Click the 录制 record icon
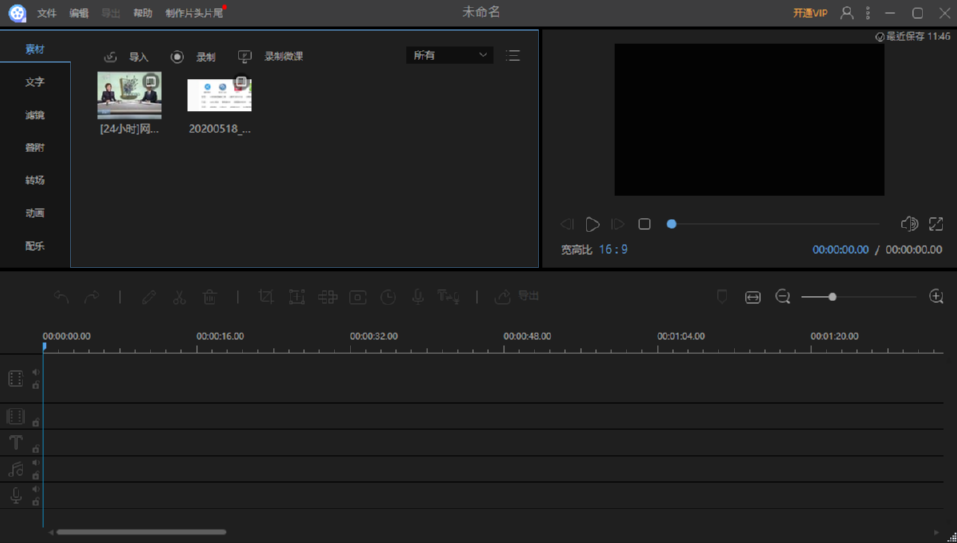 pyautogui.click(x=177, y=57)
